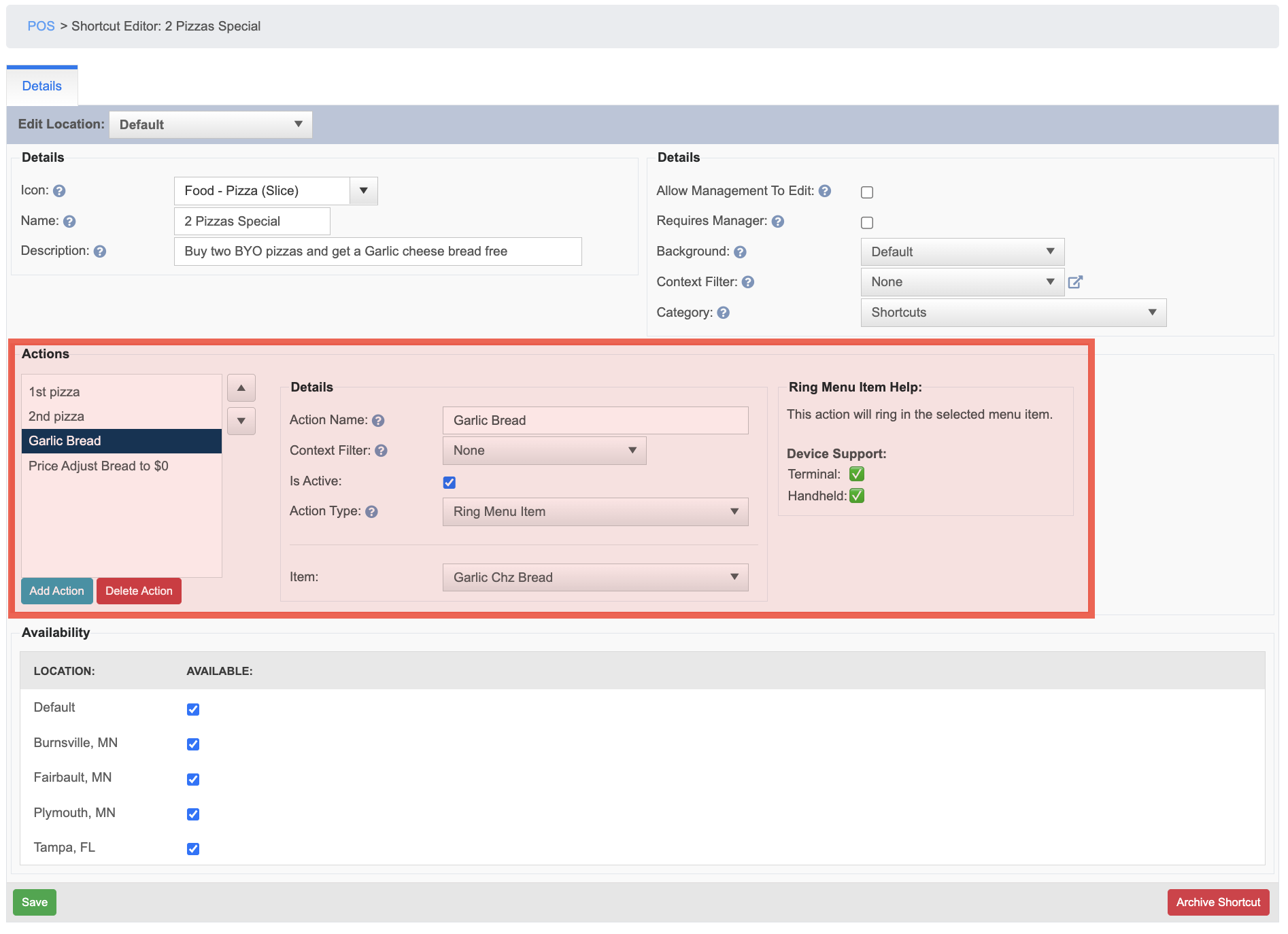Switch to the Details tab

pos(42,86)
